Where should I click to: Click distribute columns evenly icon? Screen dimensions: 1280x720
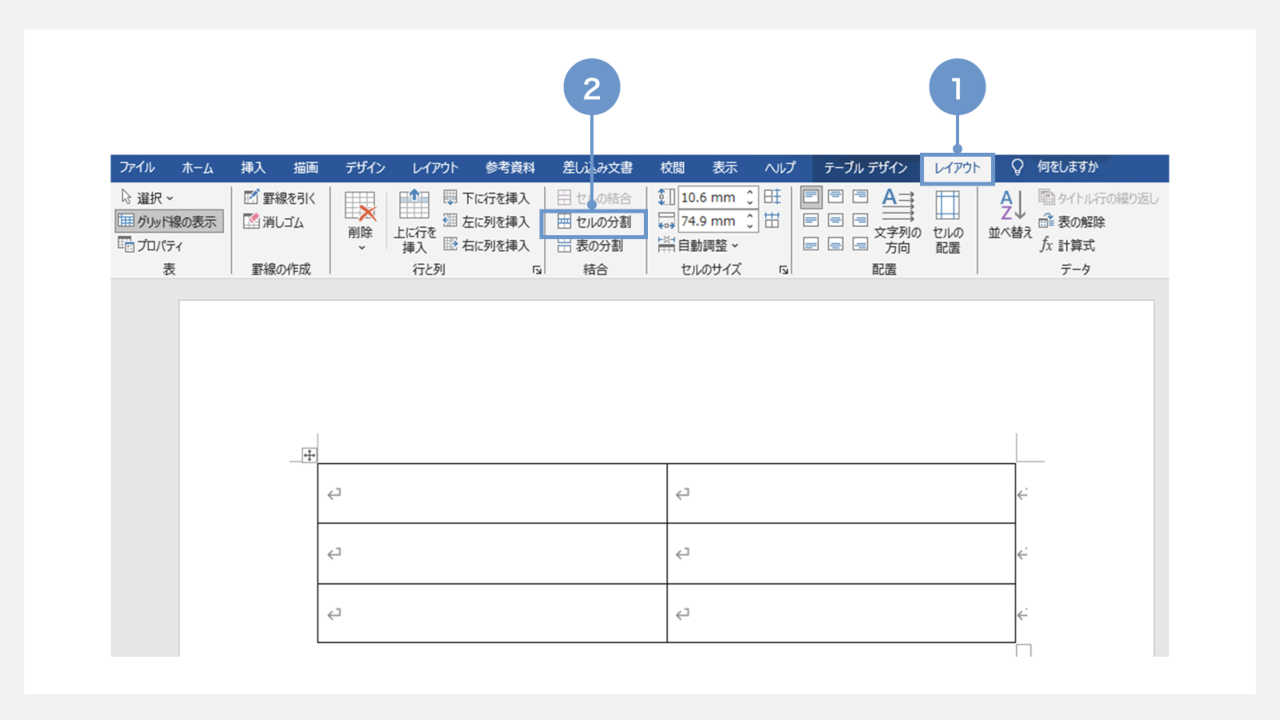(x=772, y=221)
